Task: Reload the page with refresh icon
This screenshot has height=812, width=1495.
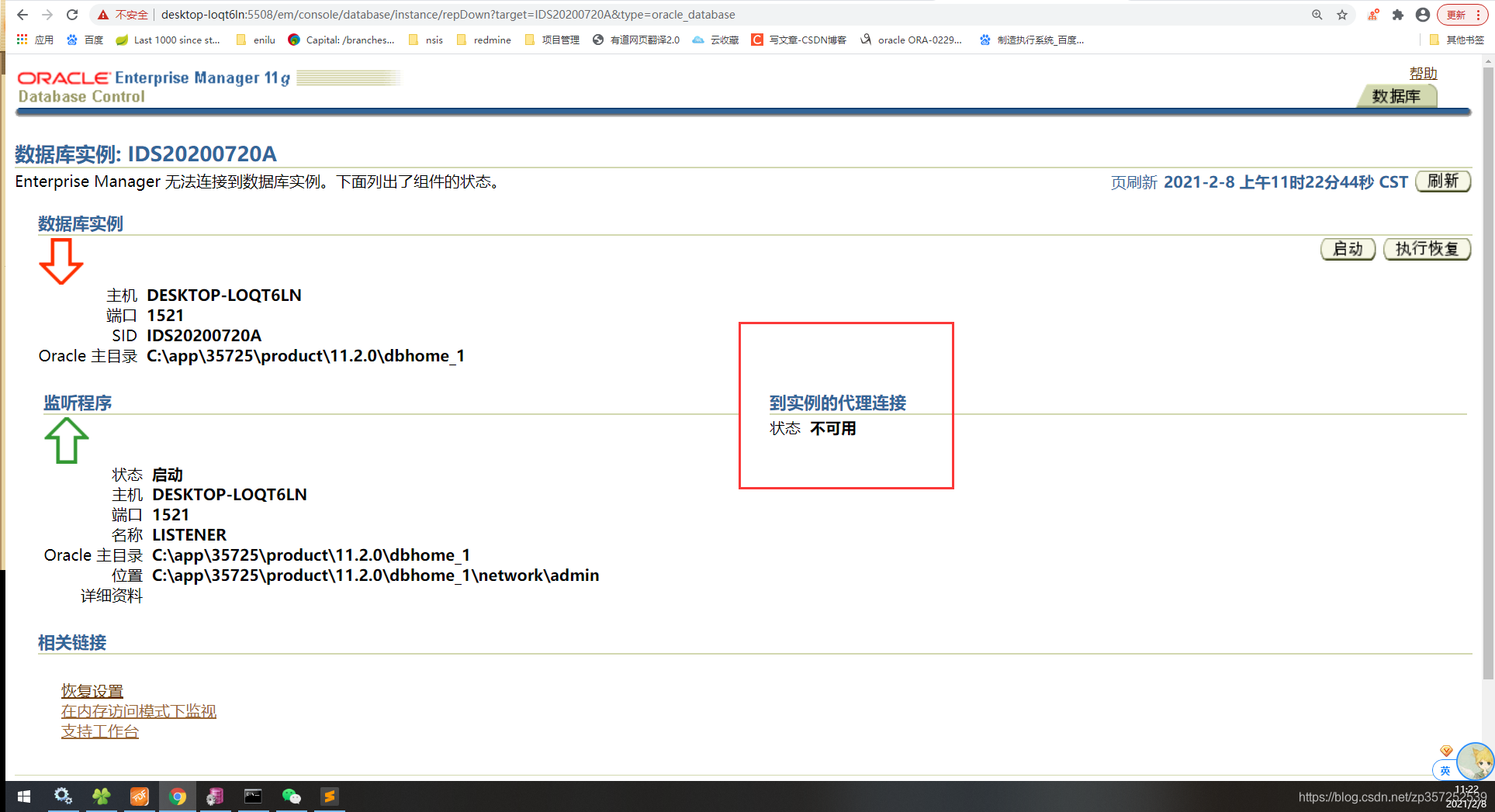Action: [x=72, y=15]
